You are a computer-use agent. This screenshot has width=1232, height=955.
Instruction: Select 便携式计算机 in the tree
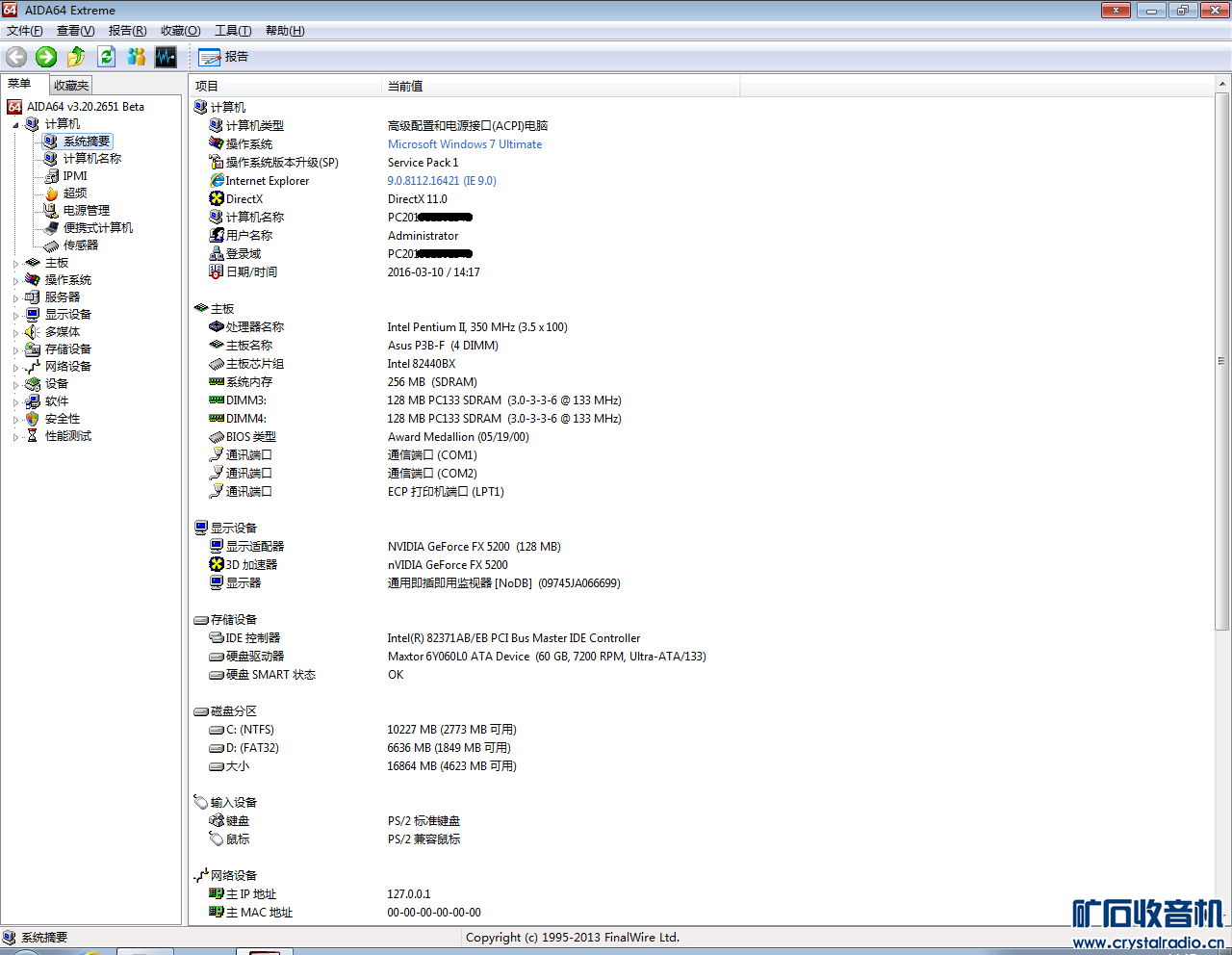(98, 228)
